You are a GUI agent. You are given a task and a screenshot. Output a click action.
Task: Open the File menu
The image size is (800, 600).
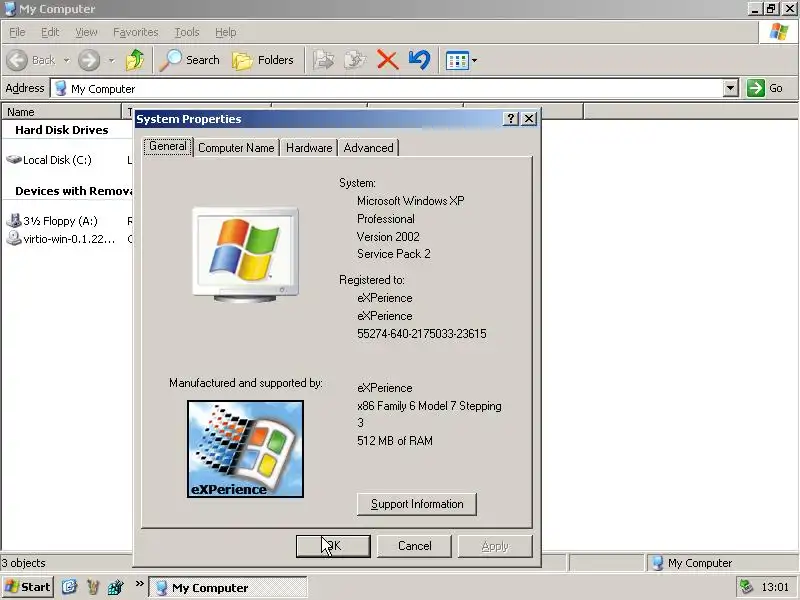(17, 32)
